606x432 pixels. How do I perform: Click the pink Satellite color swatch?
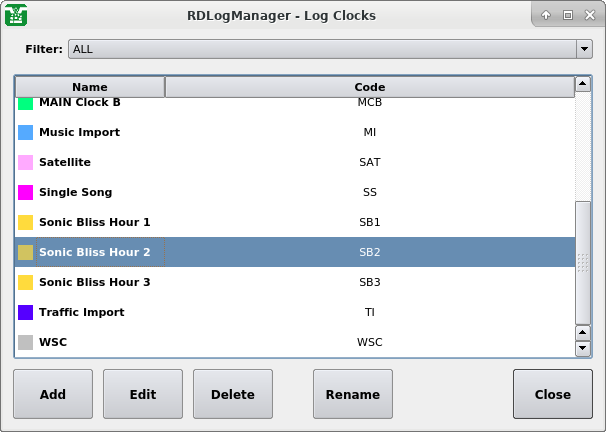[x=26, y=162]
